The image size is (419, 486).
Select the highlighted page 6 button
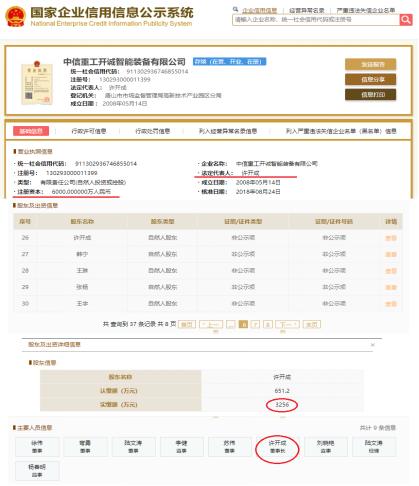click(244, 324)
